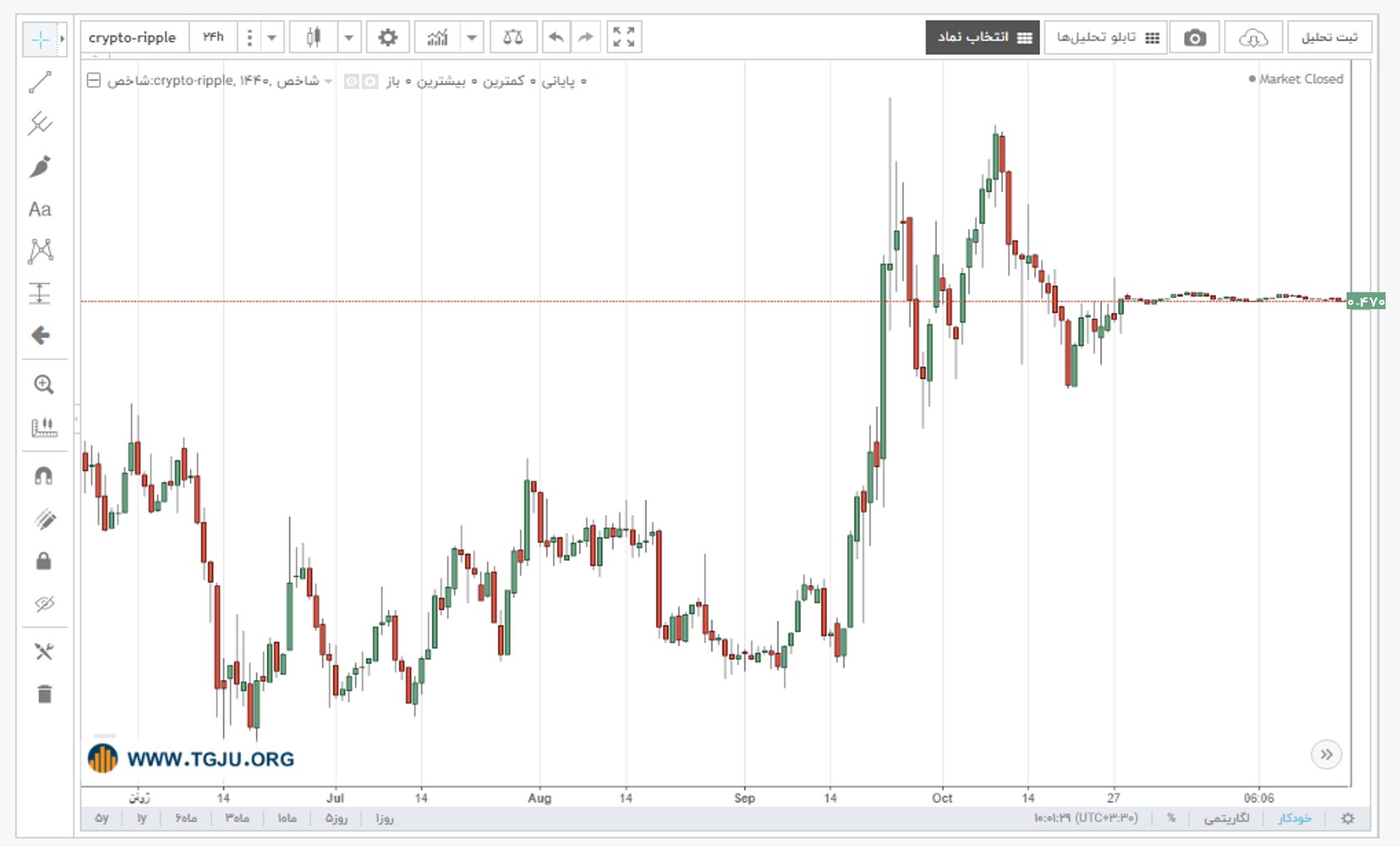This screenshot has height=847, width=1400.
Task: Remove drawings with the trash icon
Action: click(x=44, y=694)
